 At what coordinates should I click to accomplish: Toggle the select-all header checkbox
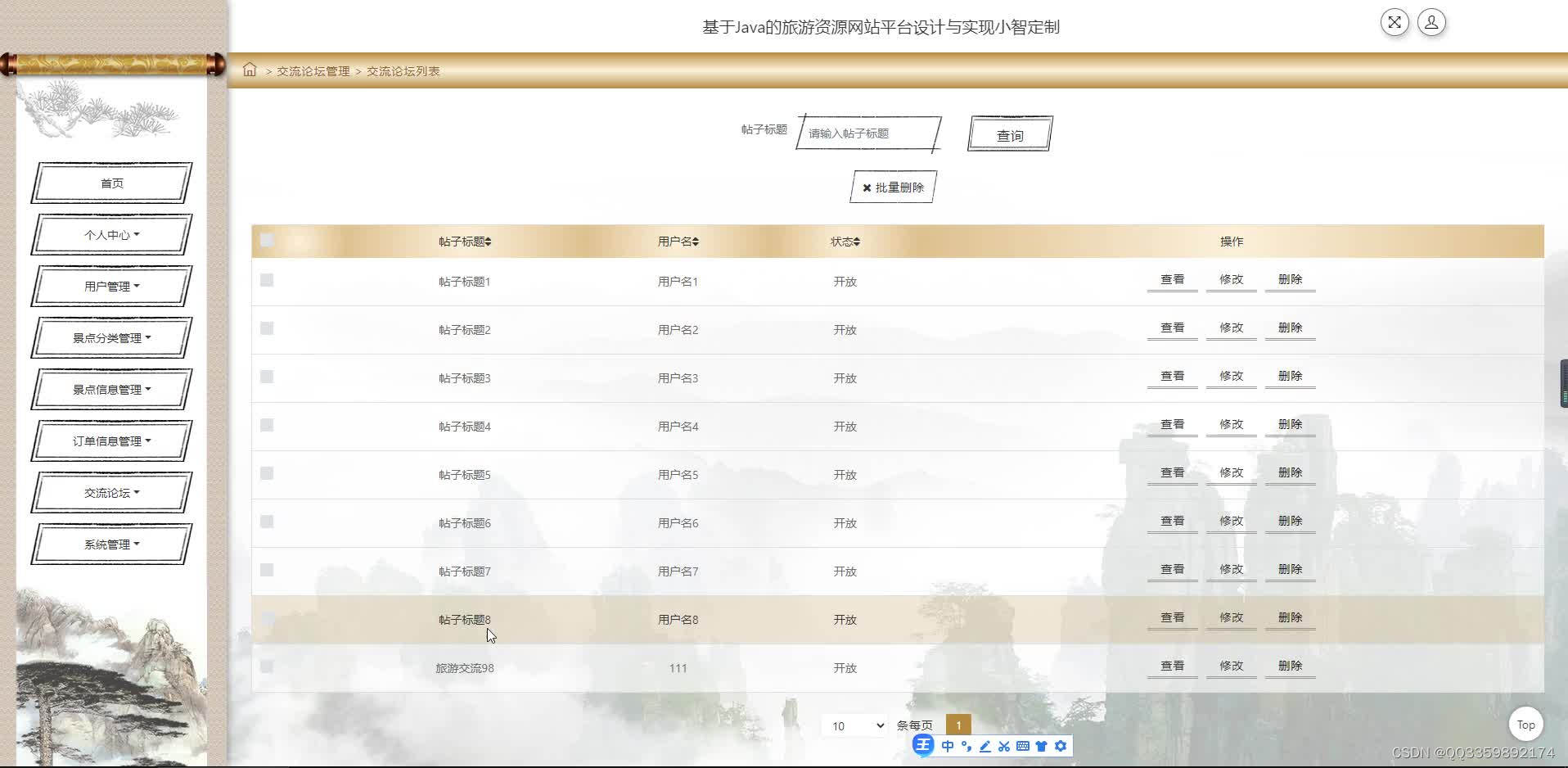point(267,240)
